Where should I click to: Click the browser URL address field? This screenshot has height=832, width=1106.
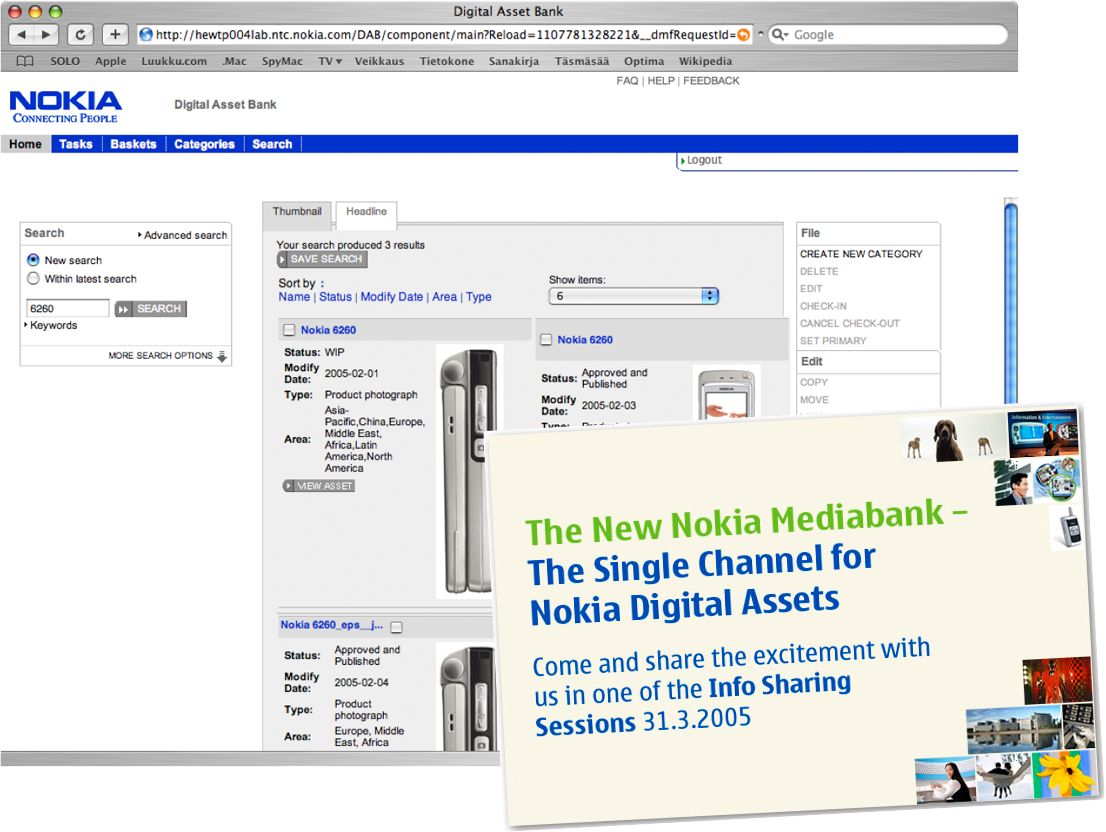point(444,35)
